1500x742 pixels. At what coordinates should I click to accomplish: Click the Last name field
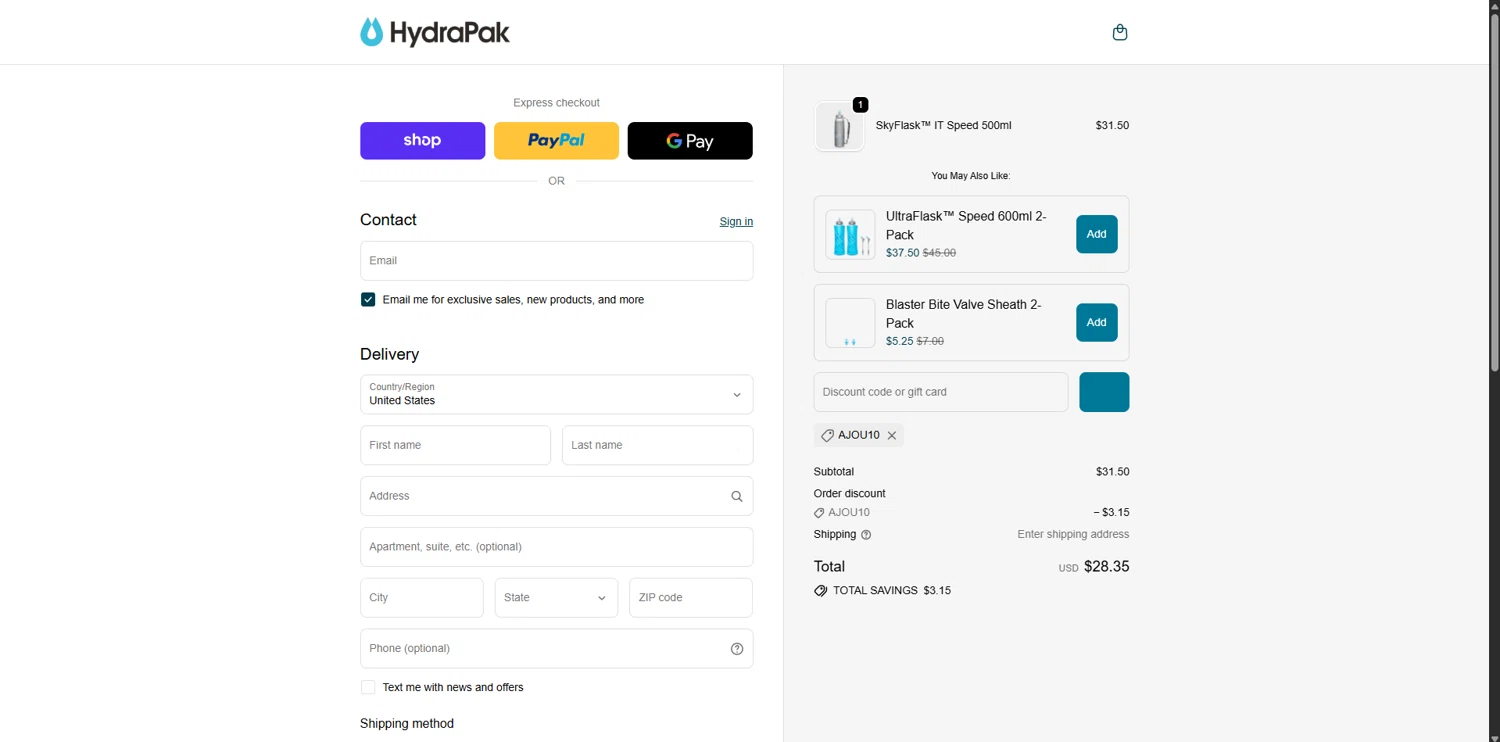657,445
